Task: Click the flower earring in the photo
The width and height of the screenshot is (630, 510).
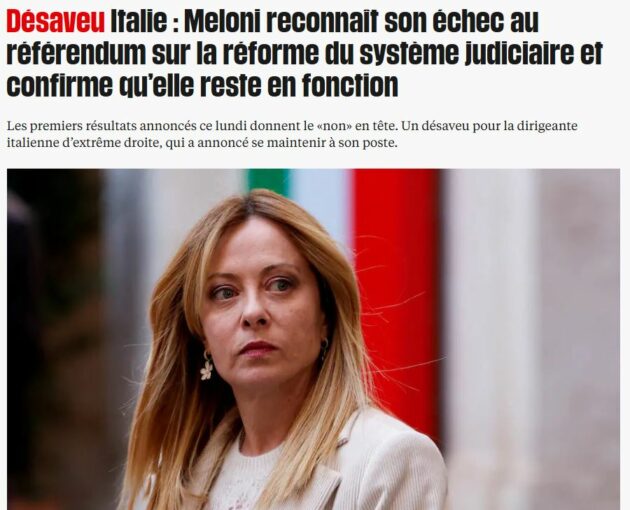Action: [x=207, y=367]
